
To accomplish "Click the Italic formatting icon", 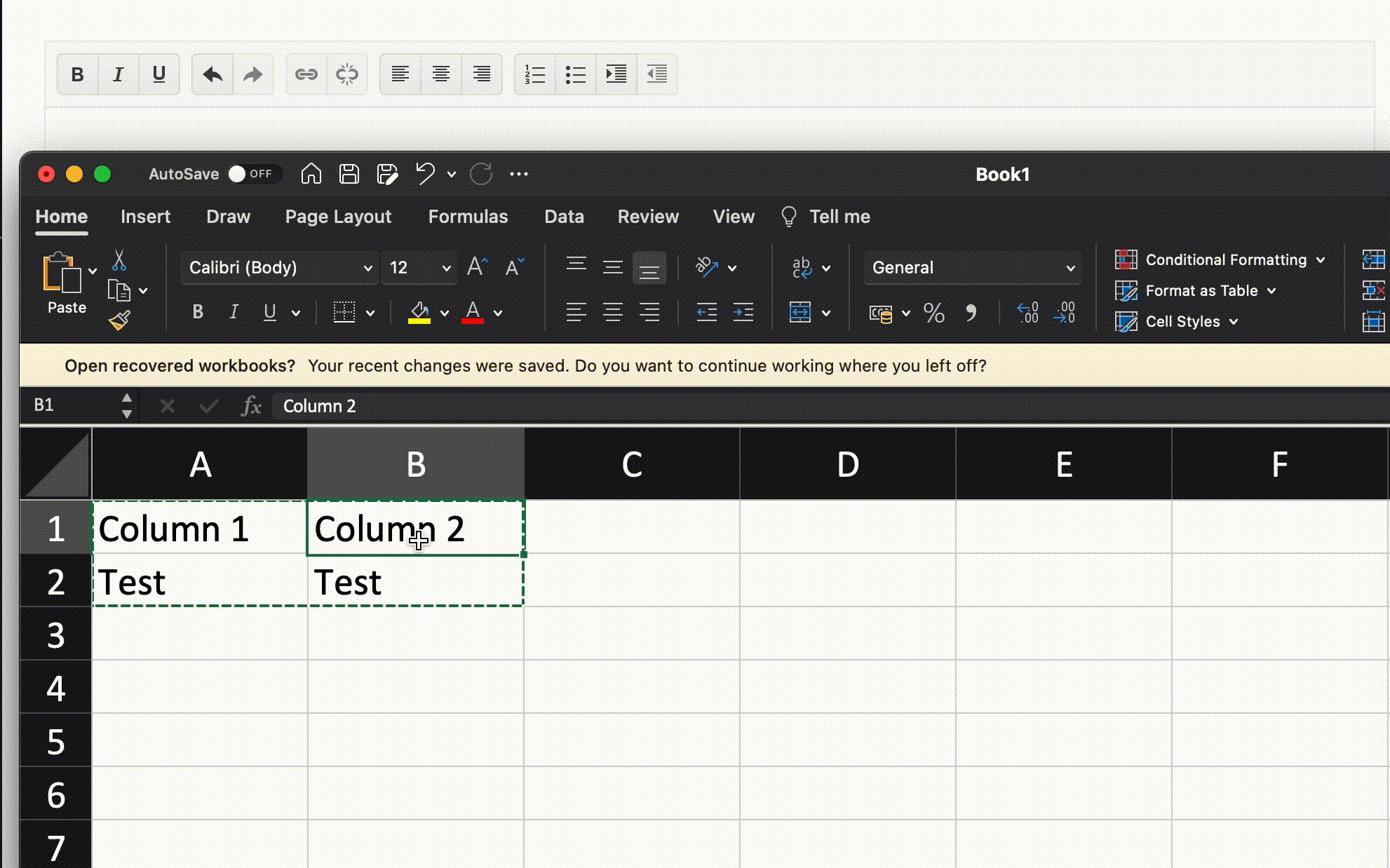I will click(x=234, y=313).
